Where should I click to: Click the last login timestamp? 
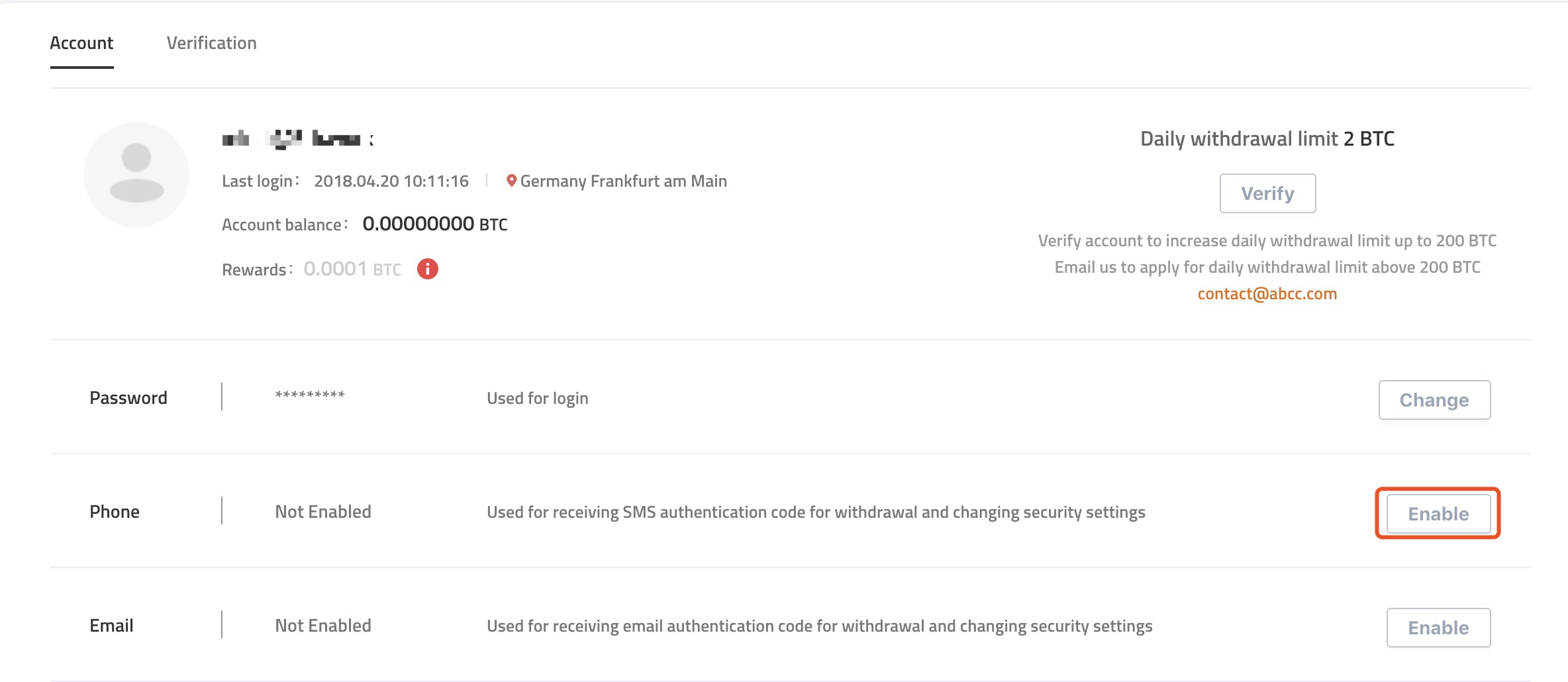pyautogui.click(x=391, y=181)
